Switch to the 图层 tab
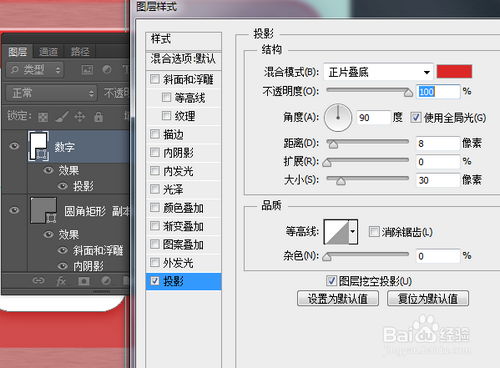Image resolution: width=500 pixels, height=368 pixels. pos(17,52)
